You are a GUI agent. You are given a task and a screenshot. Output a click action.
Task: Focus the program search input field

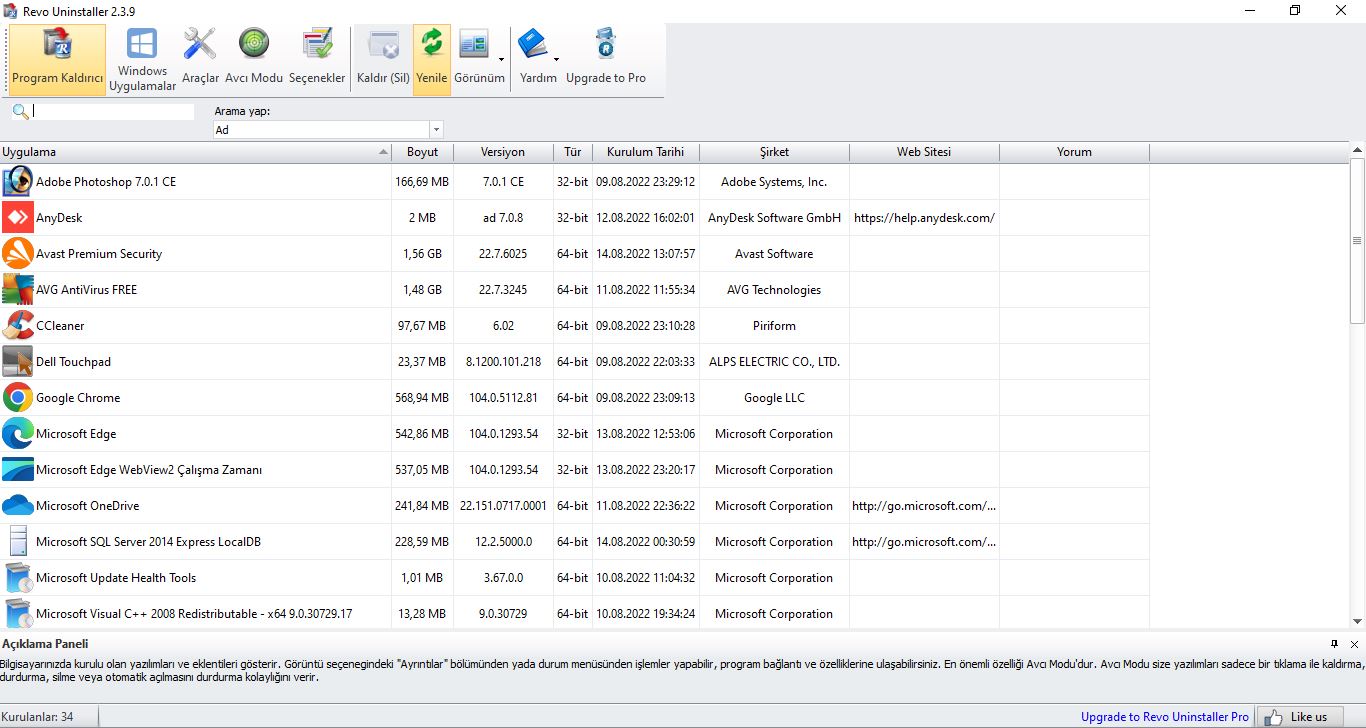click(x=113, y=111)
